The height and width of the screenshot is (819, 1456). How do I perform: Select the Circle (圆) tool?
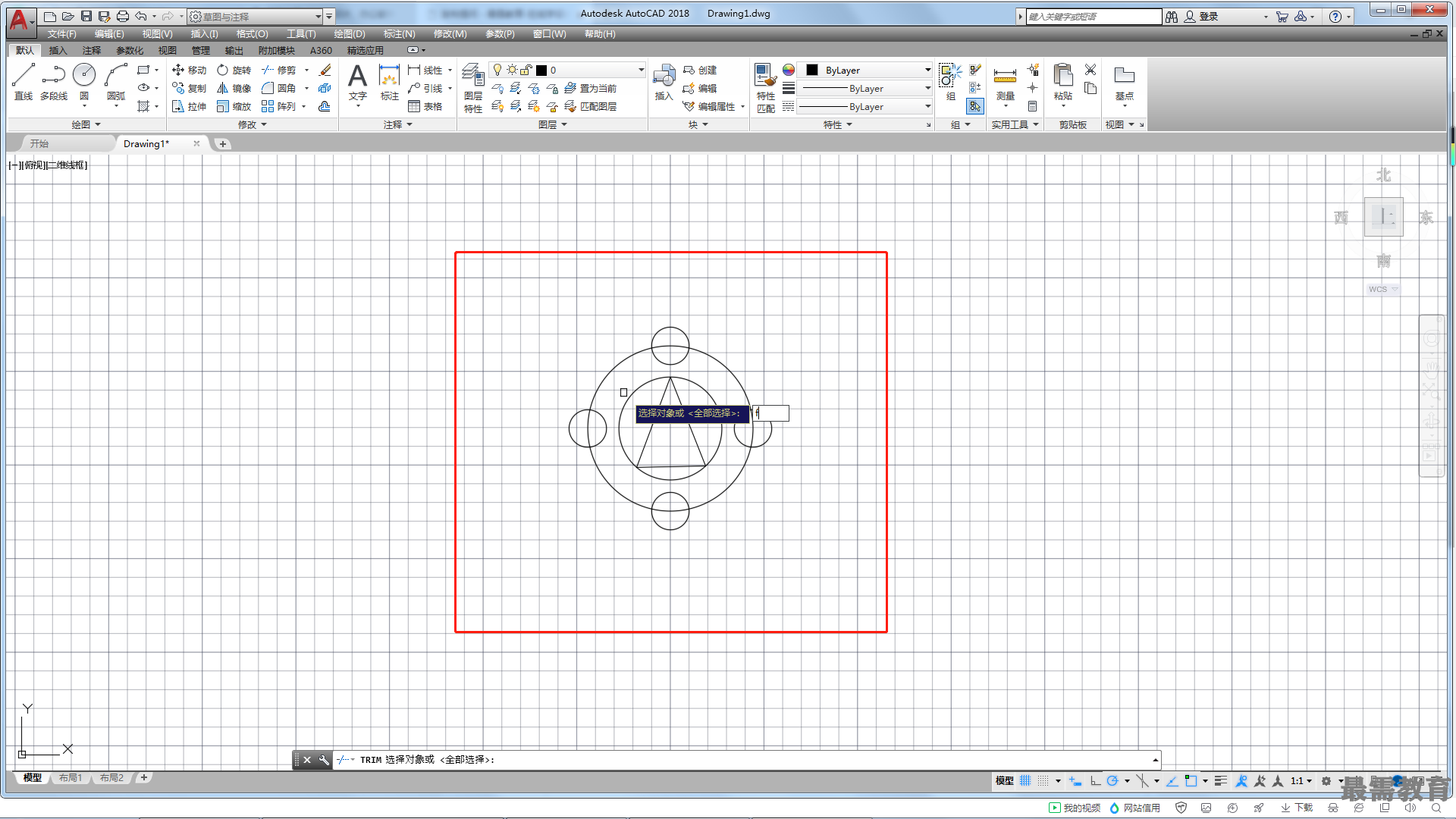(x=84, y=81)
